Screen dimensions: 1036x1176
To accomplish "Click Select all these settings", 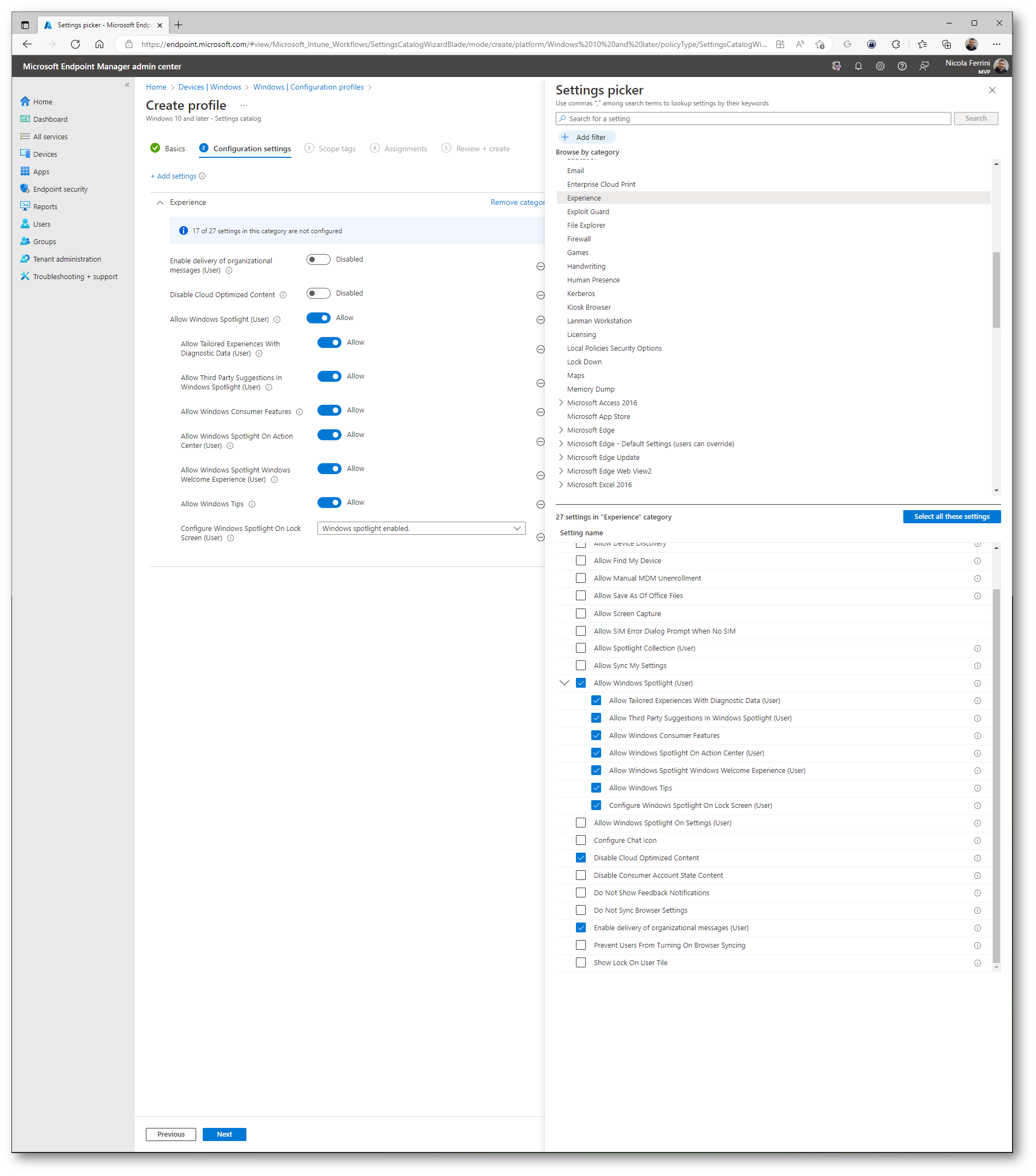I will click(x=951, y=517).
